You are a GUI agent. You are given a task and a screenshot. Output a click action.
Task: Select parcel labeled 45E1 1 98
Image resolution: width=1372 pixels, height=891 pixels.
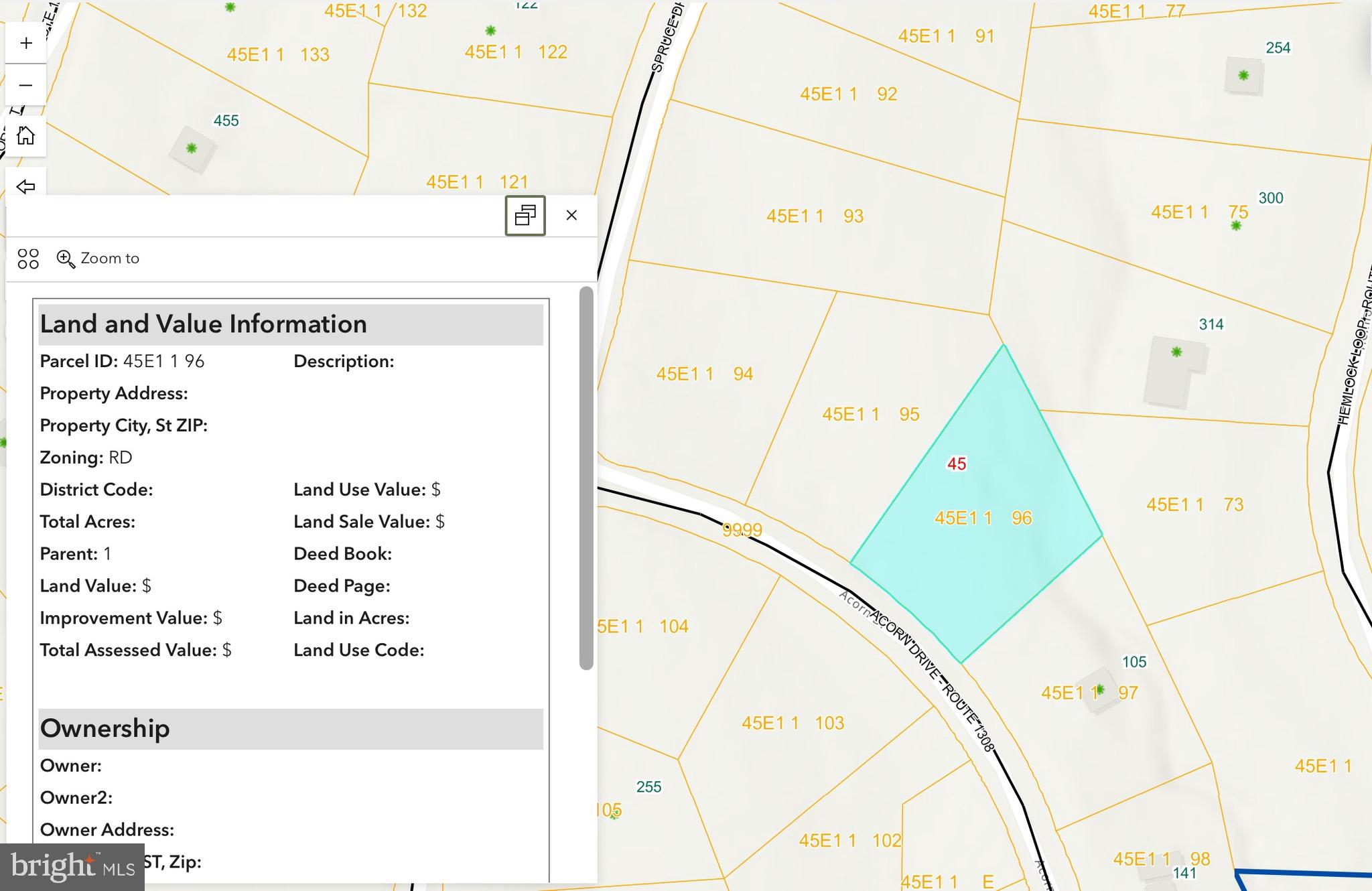pos(1162,860)
